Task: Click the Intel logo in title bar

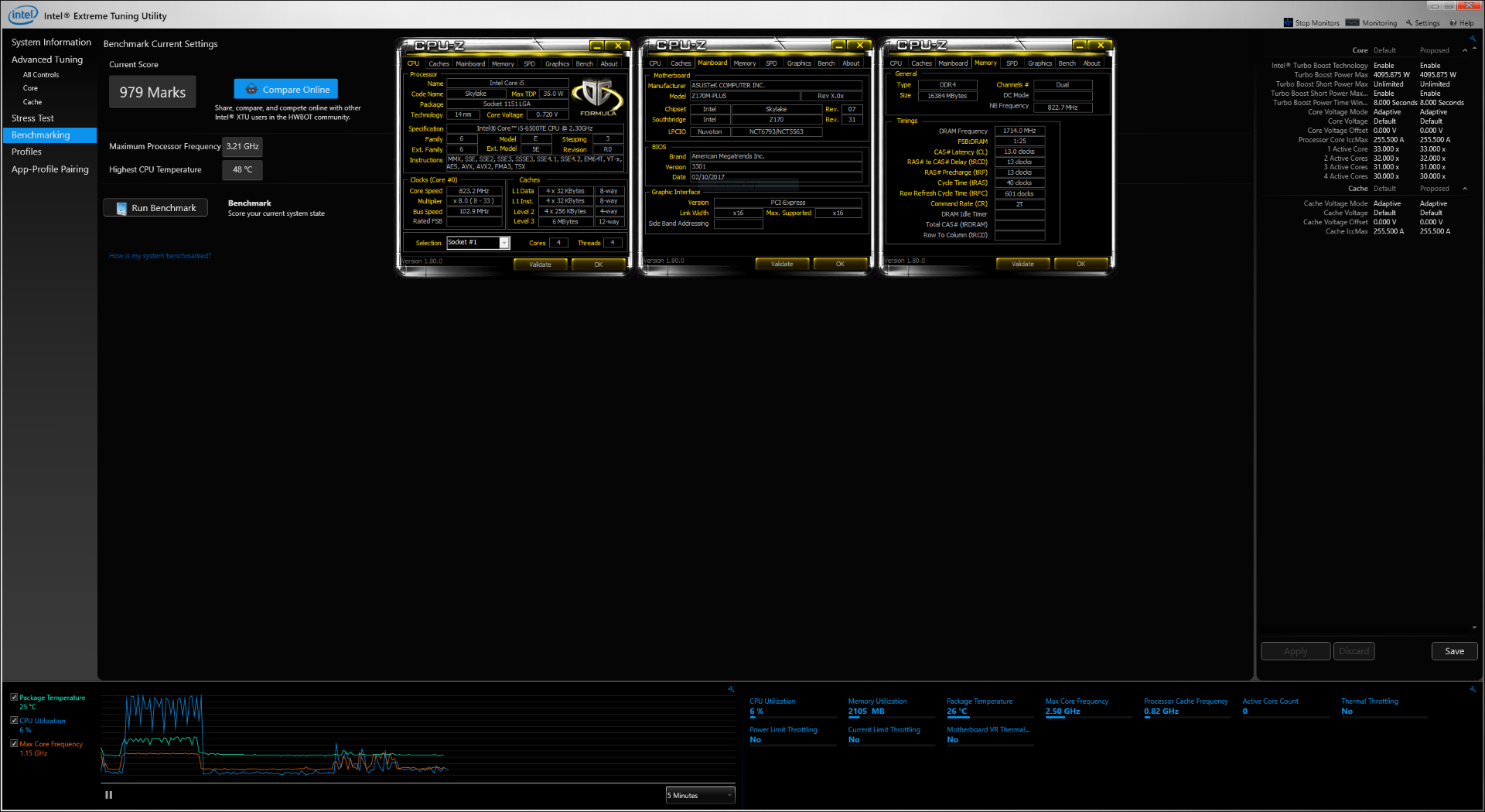Action: pyautogui.click(x=22, y=15)
